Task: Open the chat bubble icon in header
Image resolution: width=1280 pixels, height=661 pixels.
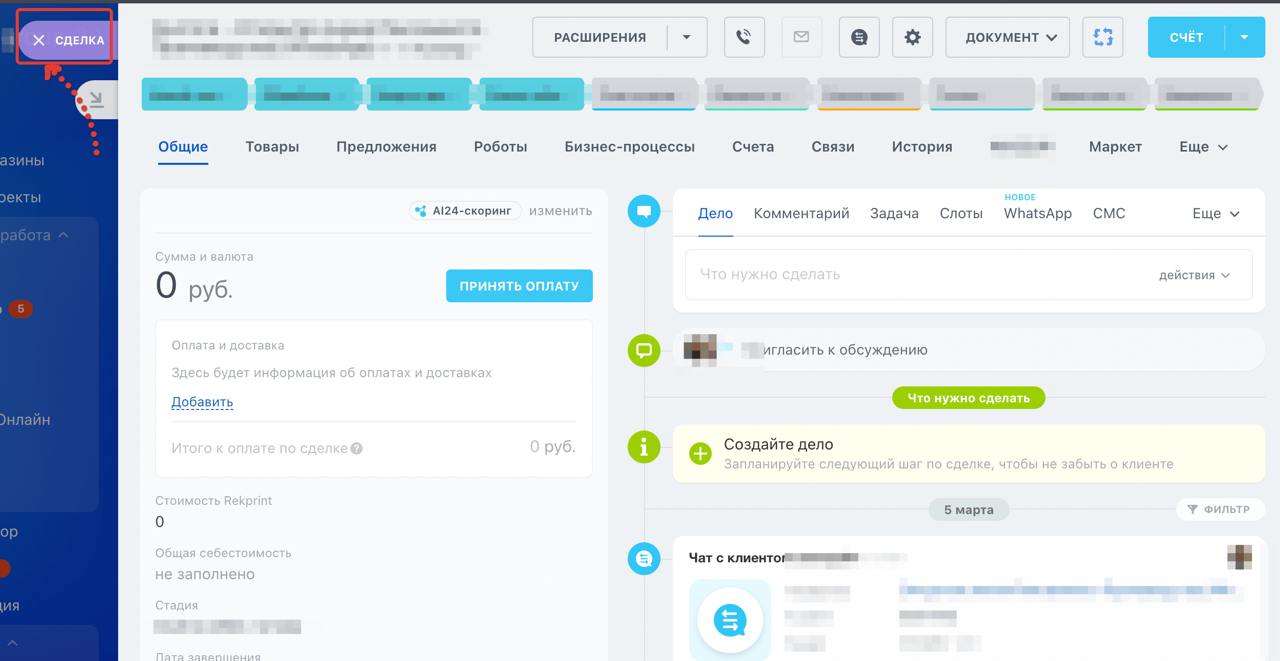Action: (859, 37)
